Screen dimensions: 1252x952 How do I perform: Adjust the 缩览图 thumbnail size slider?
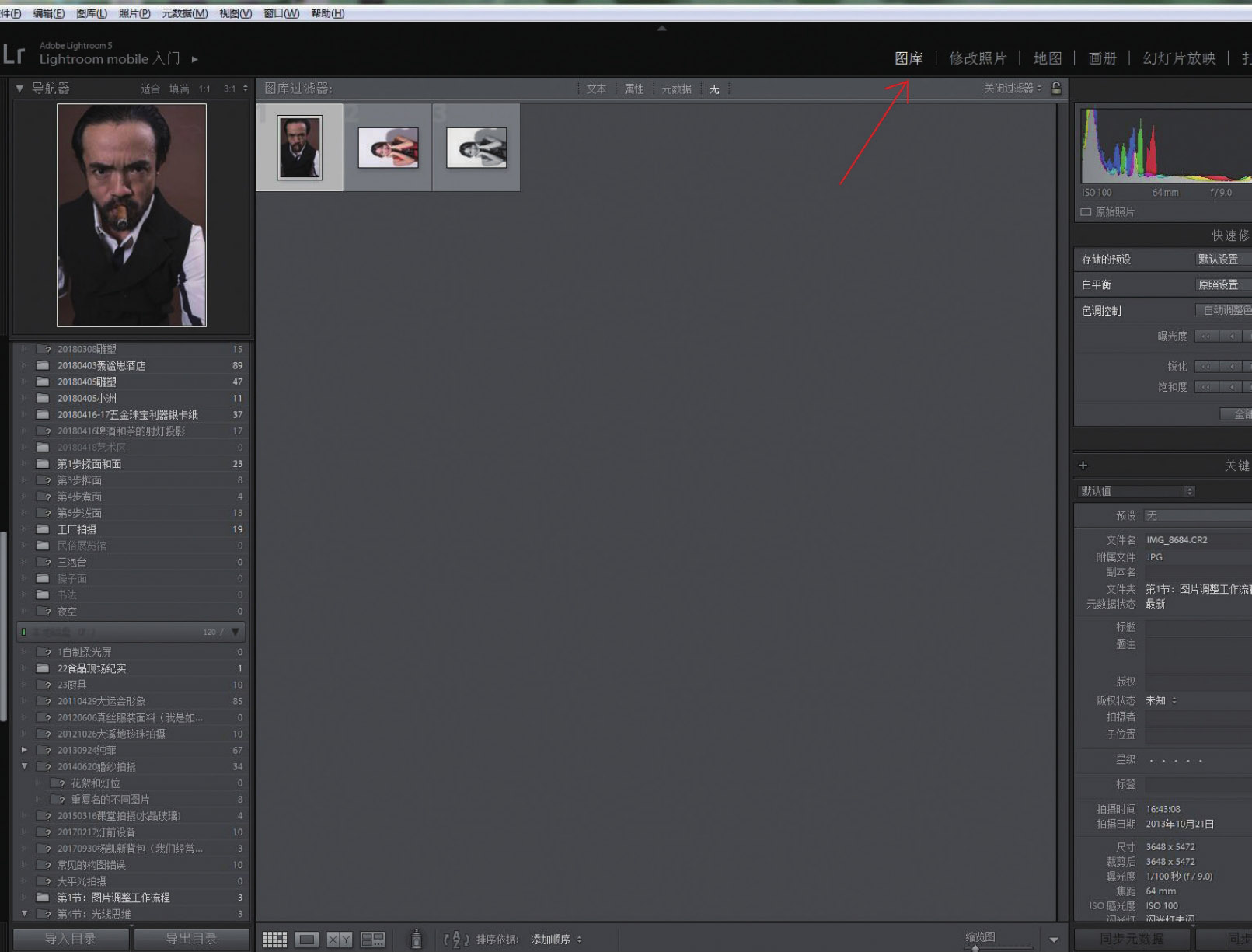976,947
